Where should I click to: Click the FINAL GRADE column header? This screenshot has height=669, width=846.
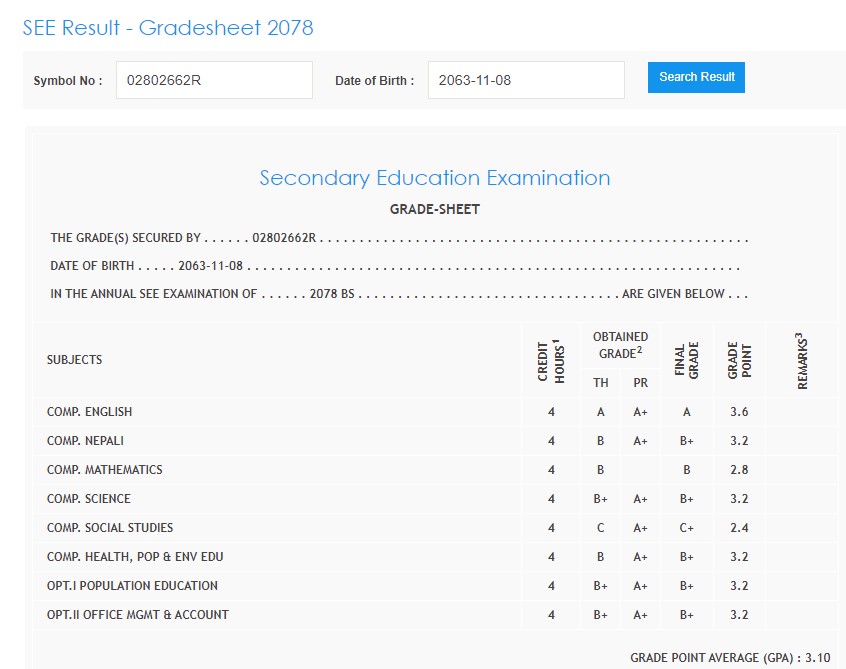coord(687,360)
